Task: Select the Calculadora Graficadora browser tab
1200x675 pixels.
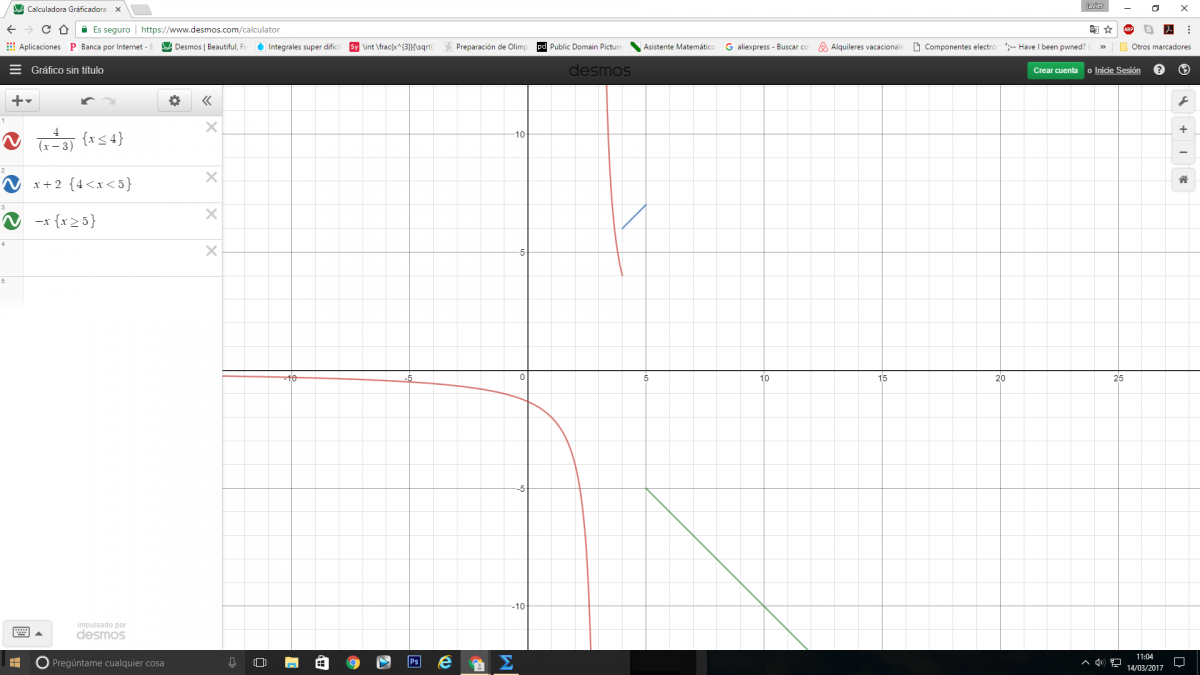Action: click(65, 9)
